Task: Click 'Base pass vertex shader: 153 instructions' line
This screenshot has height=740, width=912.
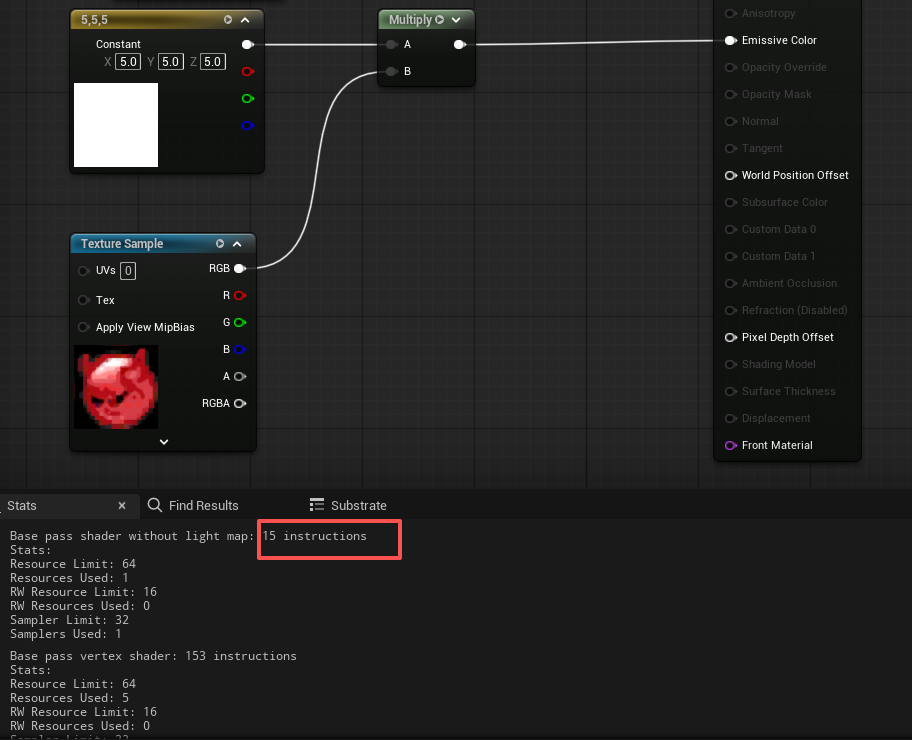Action: pyautogui.click(x=153, y=656)
